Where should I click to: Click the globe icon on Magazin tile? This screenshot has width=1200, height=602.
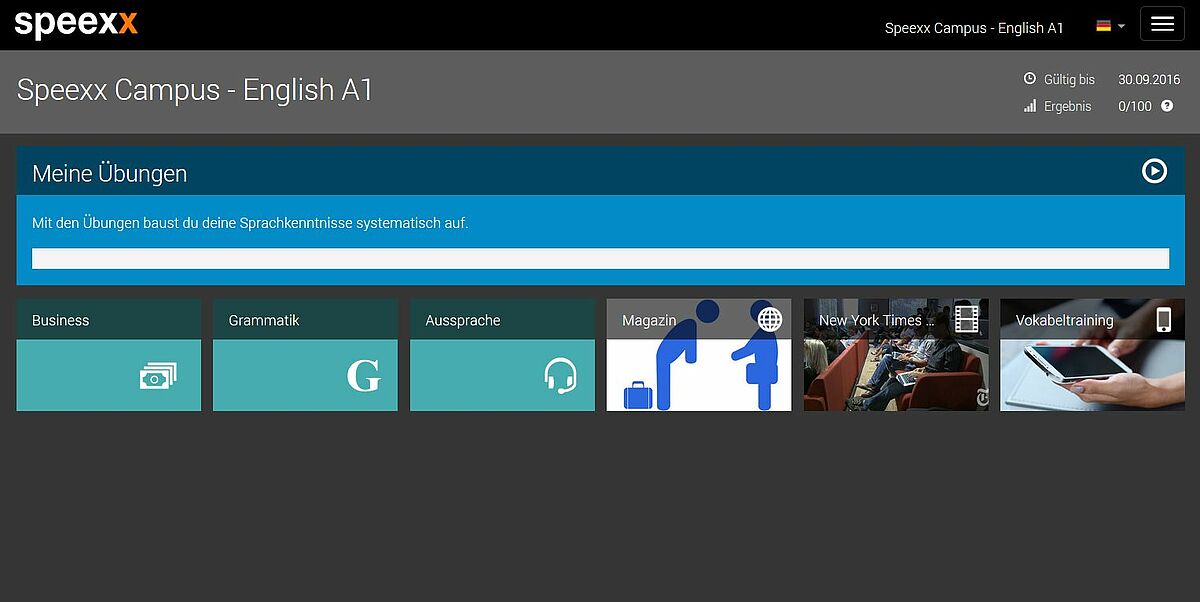pyautogui.click(x=769, y=319)
